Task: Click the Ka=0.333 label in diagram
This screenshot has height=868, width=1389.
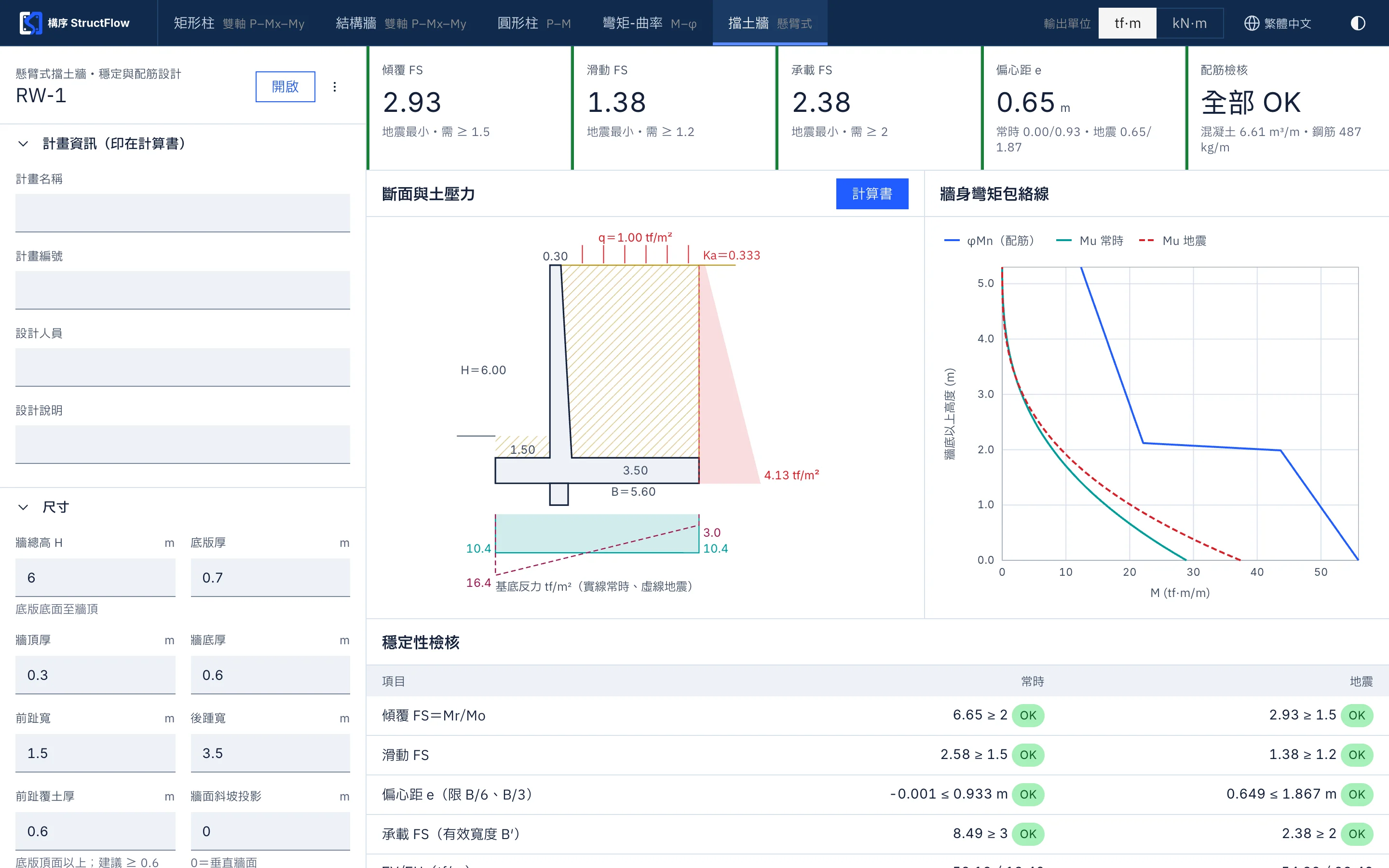Action: (731, 256)
